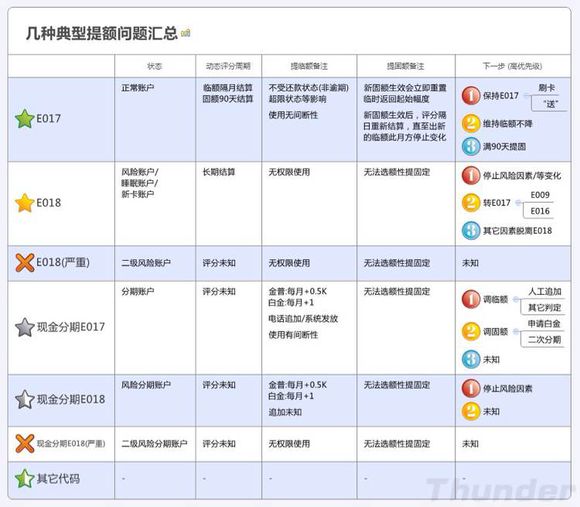Select the 提临额备注 column header
This screenshot has height=507, width=580.
pyautogui.click(x=309, y=66)
